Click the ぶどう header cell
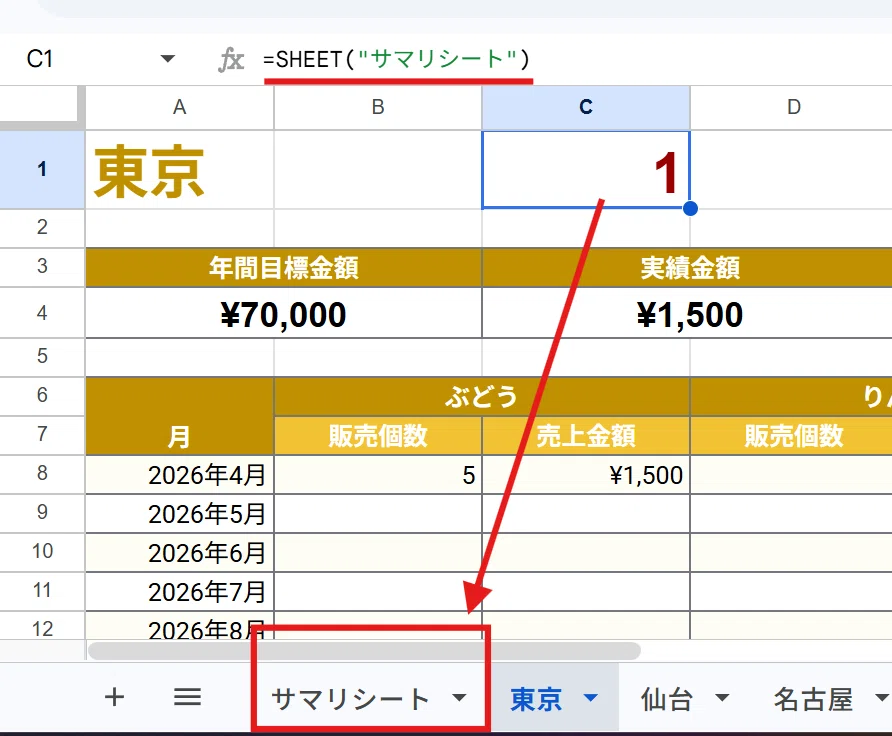The image size is (892, 736). click(482, 396)
